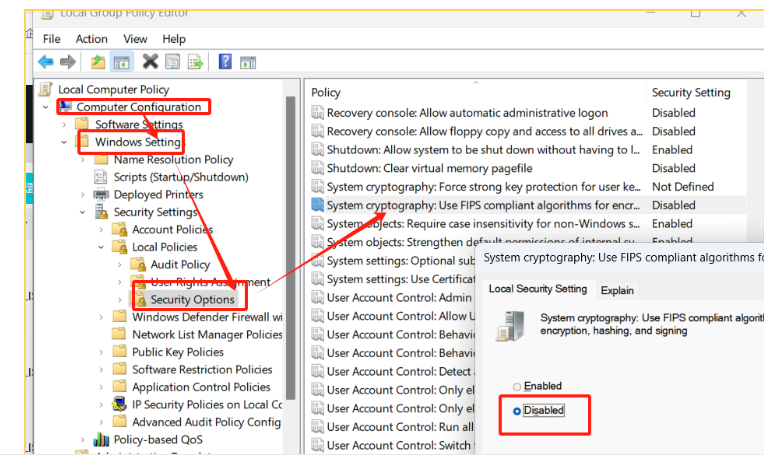Expand the Name Resolution Policy node
Image resolution: width=764 pixels, height=469 pixels.
coord(82,159)
